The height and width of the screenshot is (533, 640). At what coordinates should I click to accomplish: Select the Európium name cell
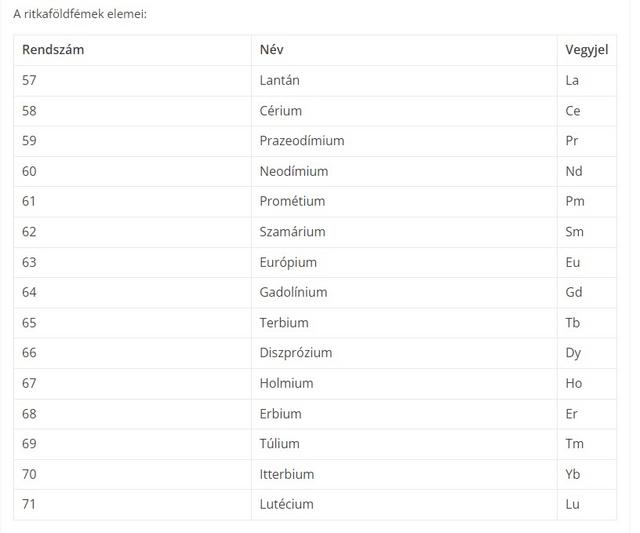[x=288, y=262]
